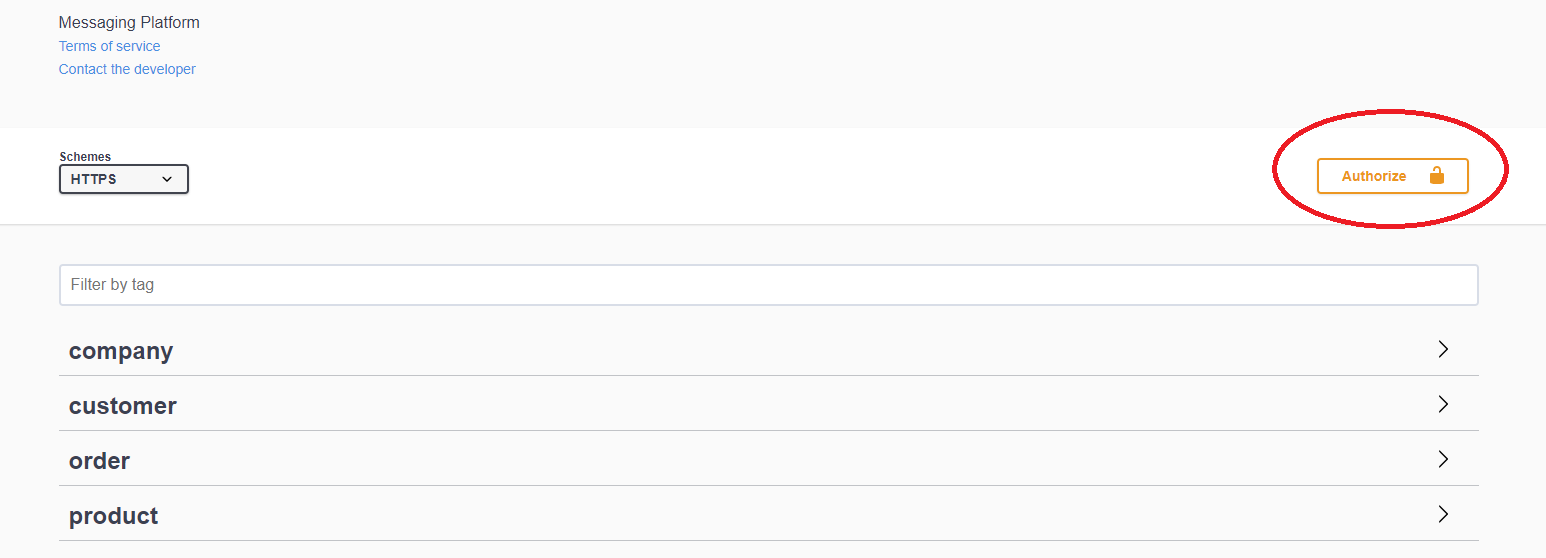This screenshot has width=1546, height=558.
Task: Focus the Filter by tag field
Action: click(x=768, y=285)
